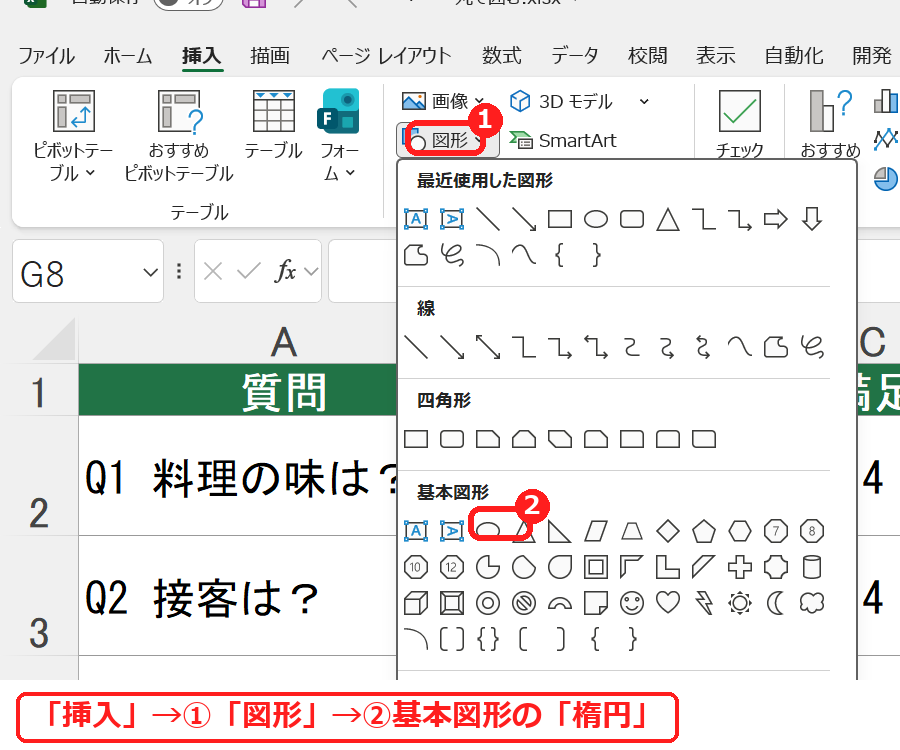Select the moon shape
This screenshot has width=900, height=750.
pos(775,604)
